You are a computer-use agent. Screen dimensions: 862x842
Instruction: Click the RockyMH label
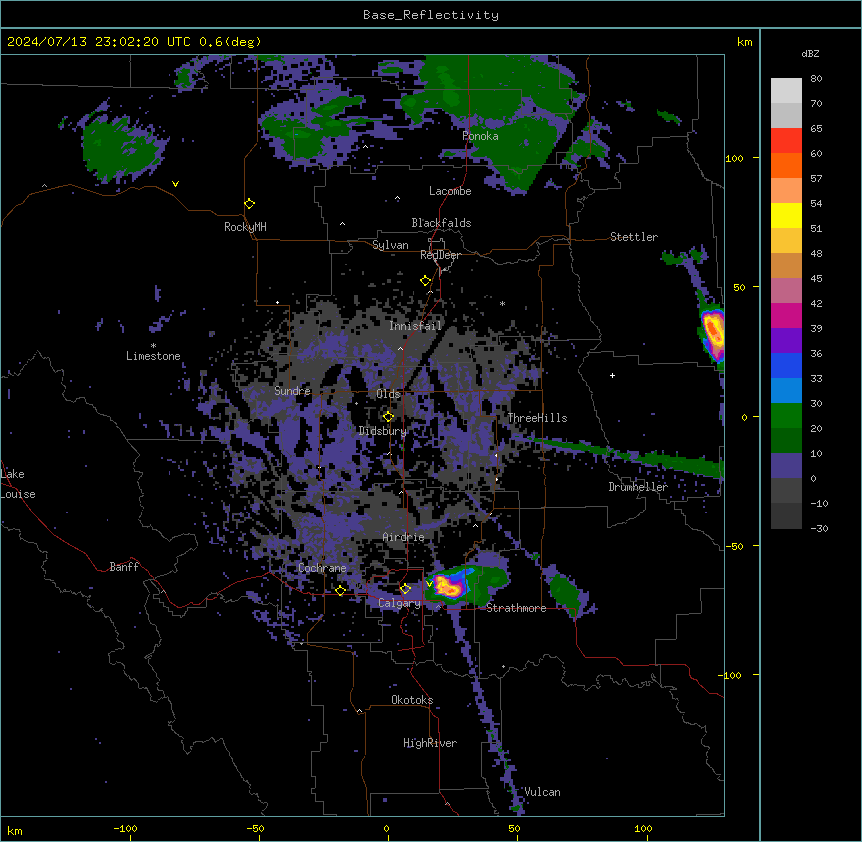point(245,226)
